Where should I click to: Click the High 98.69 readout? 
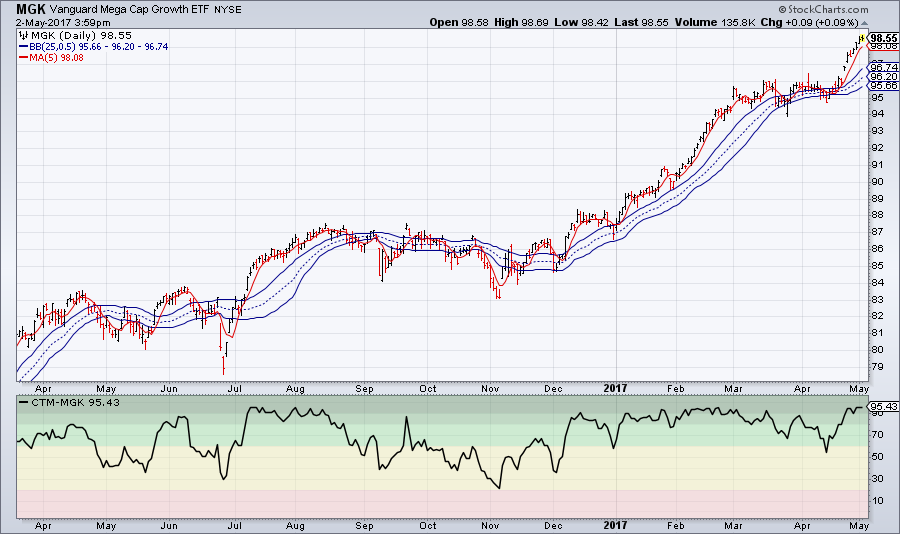point(521,22)
